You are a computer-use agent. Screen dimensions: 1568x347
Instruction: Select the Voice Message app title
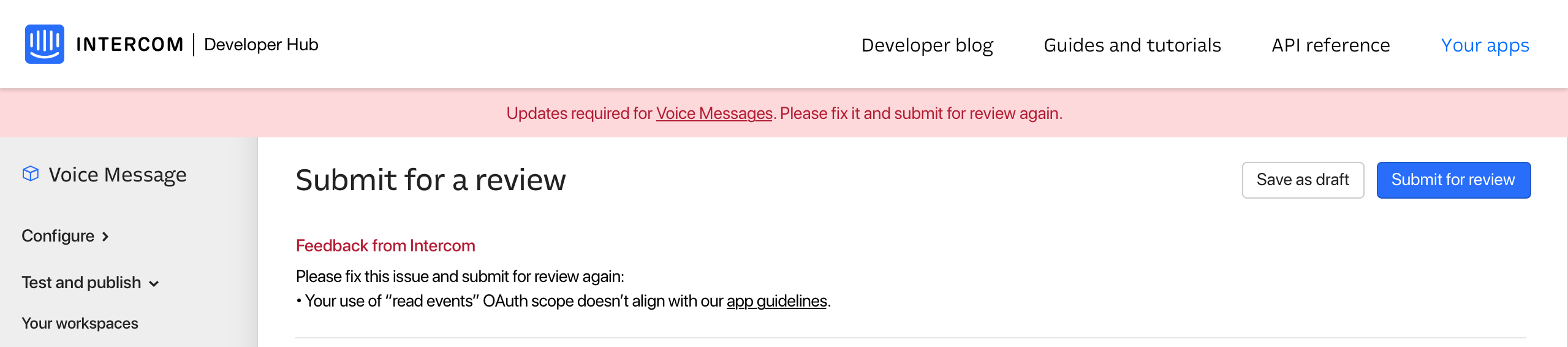coord(118,175)
